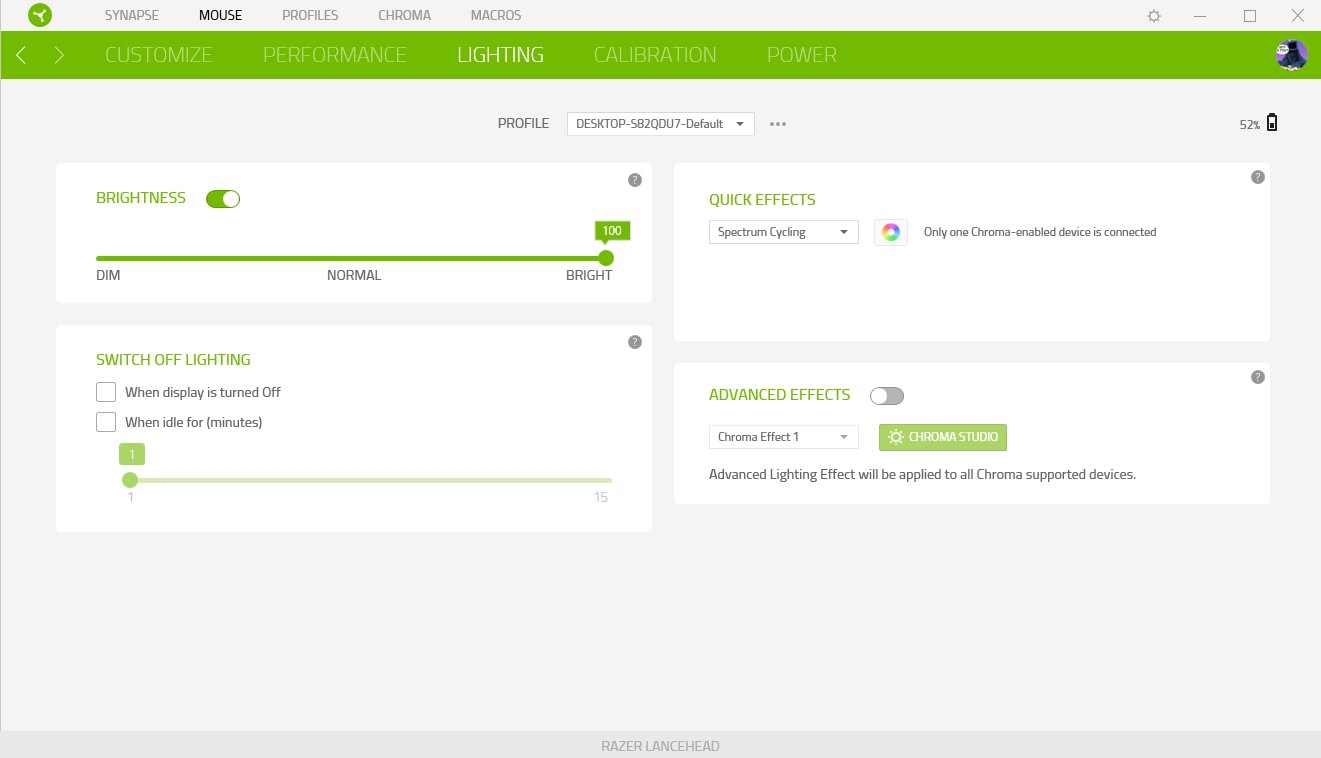Viewport: 1321px width, 758px height.
Task: Click help icon in Quick Effects panel
Action: pyautogui.click(x=1257, y=177)
